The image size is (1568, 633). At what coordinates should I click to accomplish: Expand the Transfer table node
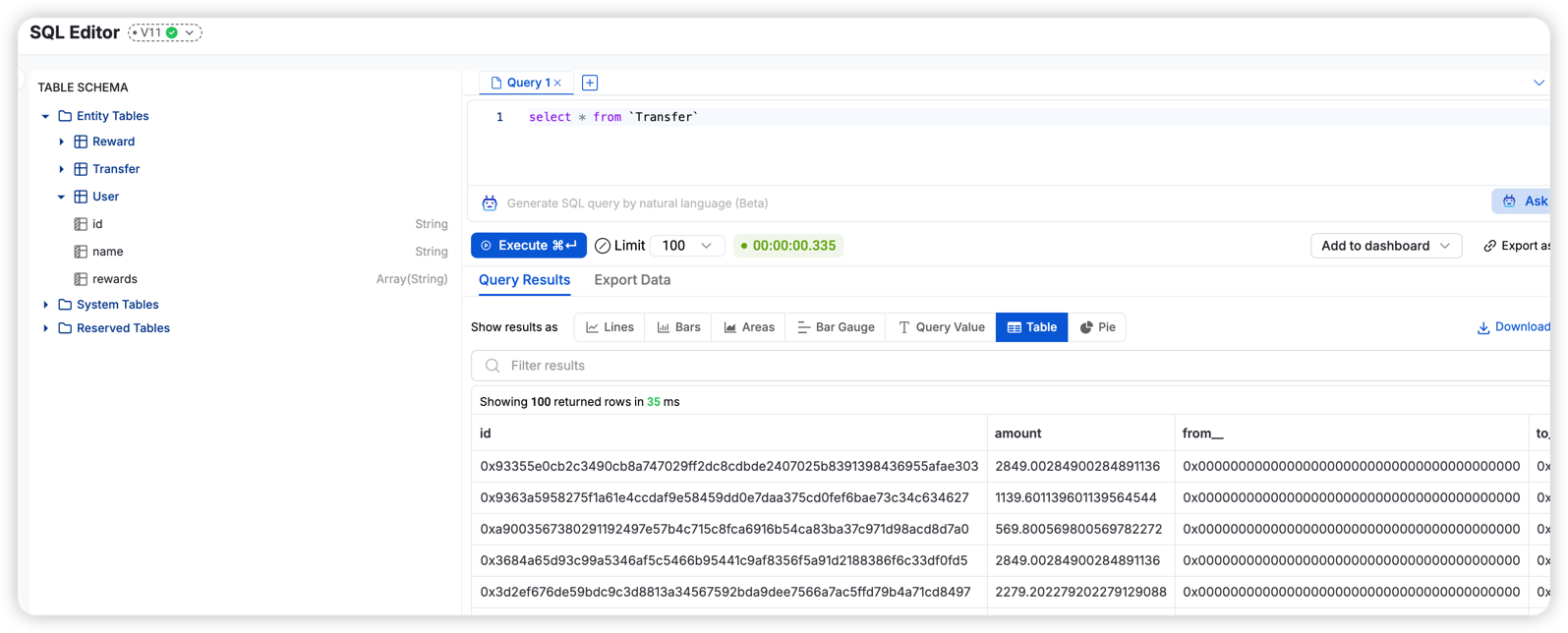[61, 169]
